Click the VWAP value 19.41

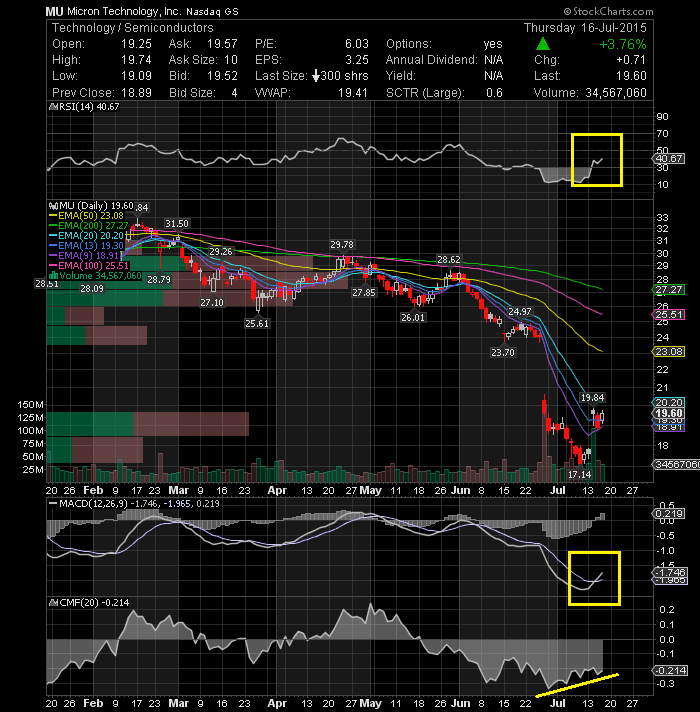(353, 93)
